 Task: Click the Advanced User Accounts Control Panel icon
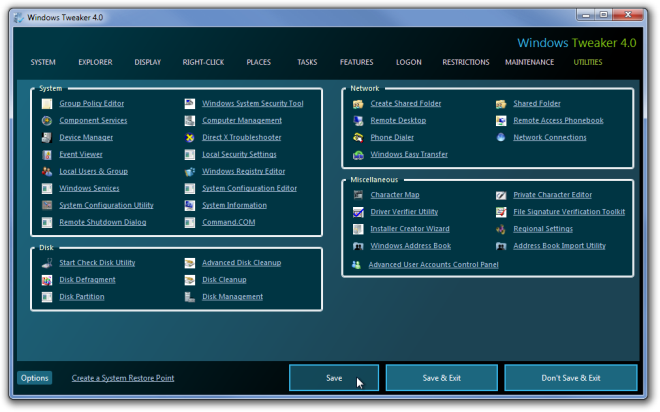coord(357,265)
